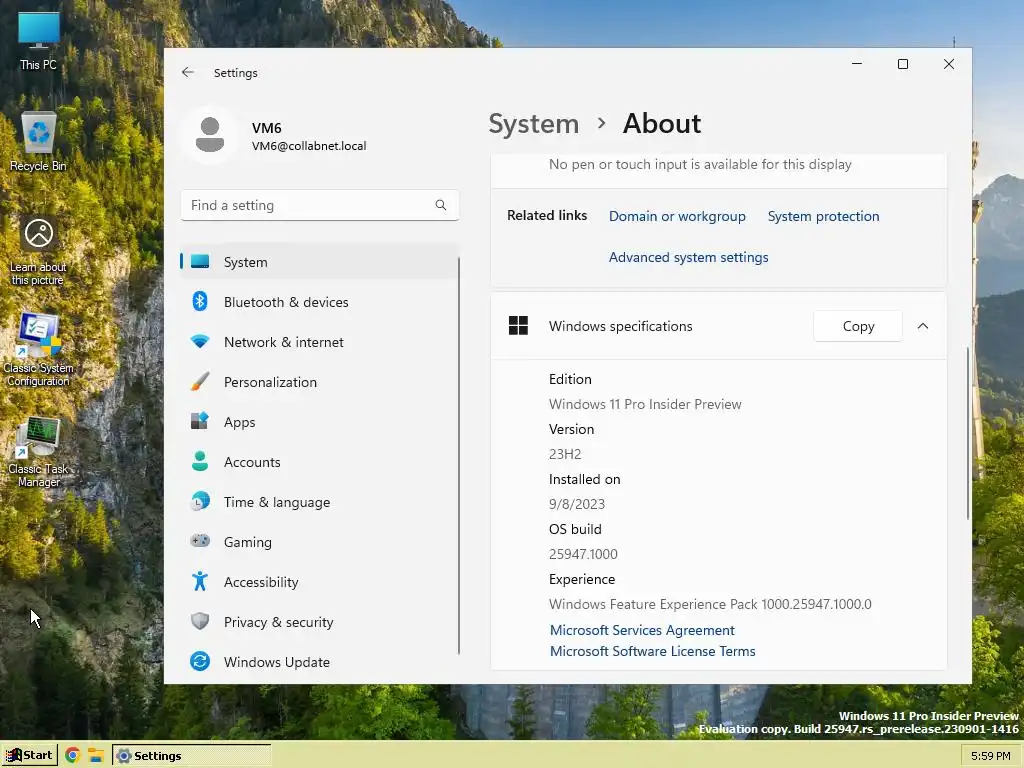Select Network & internet menu label
Image resolution: width=1024 pixels, height=768 pixels.
[x=283, y=342]
